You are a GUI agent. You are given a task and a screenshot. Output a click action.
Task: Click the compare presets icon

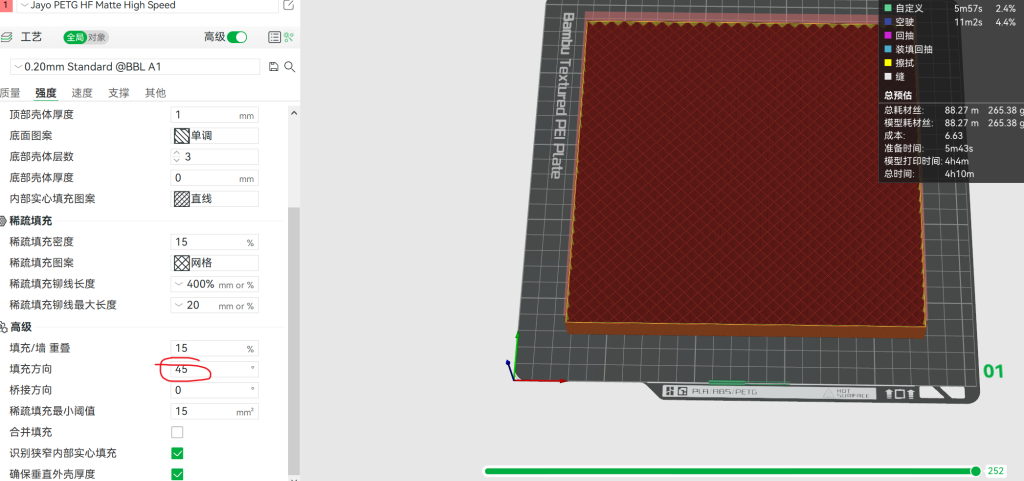click(x=289, y=37)
